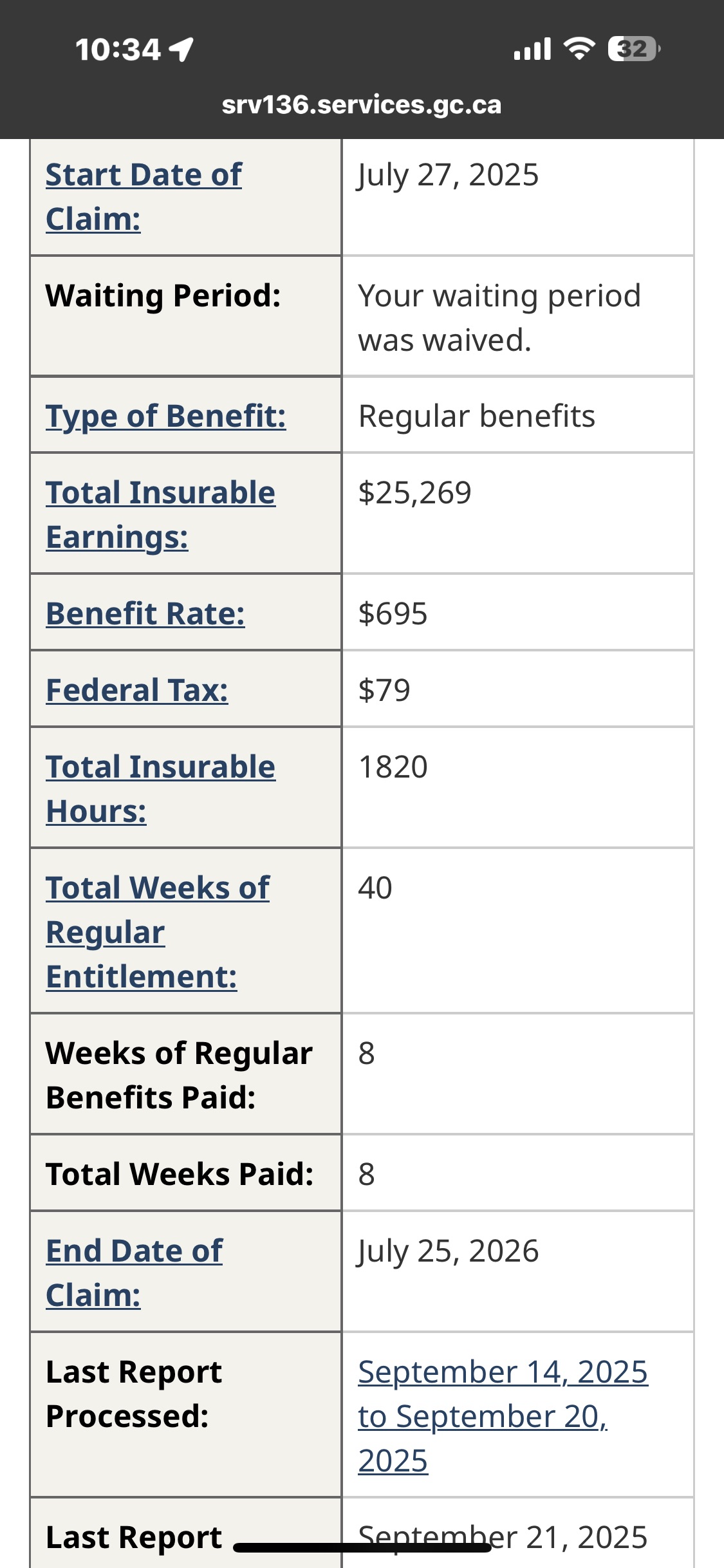Screen dimensions: 724x1568
Task: Tap the $695 benefit rate value
Action: tap(393, 613)
